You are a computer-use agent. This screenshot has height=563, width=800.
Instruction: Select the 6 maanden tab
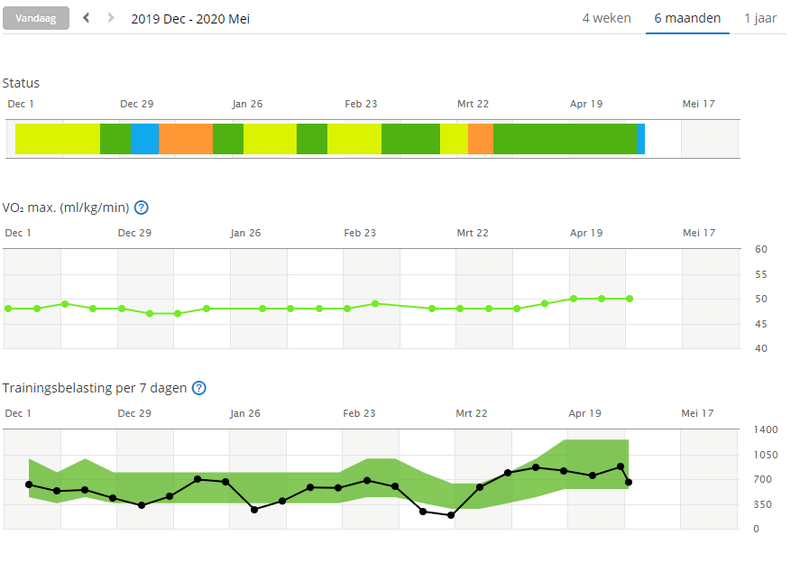(687, 18)
